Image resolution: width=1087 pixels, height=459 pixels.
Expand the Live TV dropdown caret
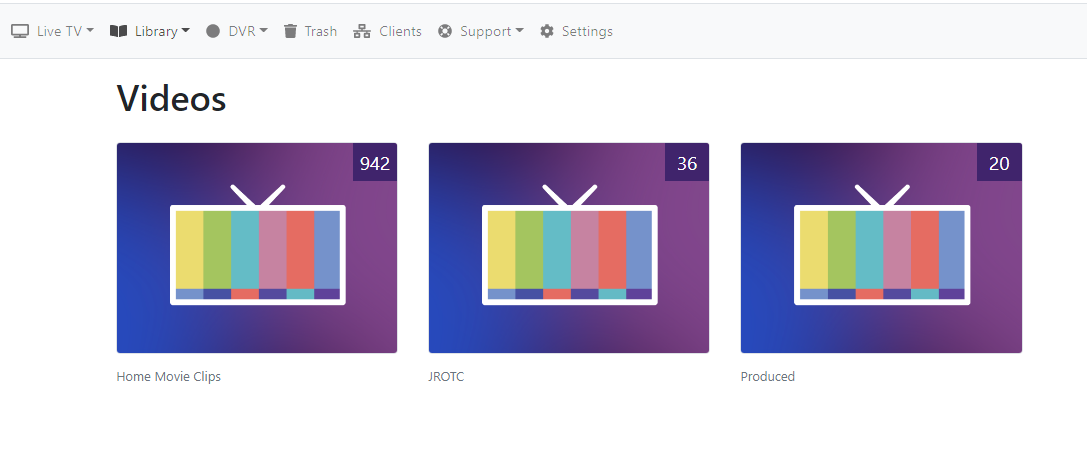click(90, 31)
